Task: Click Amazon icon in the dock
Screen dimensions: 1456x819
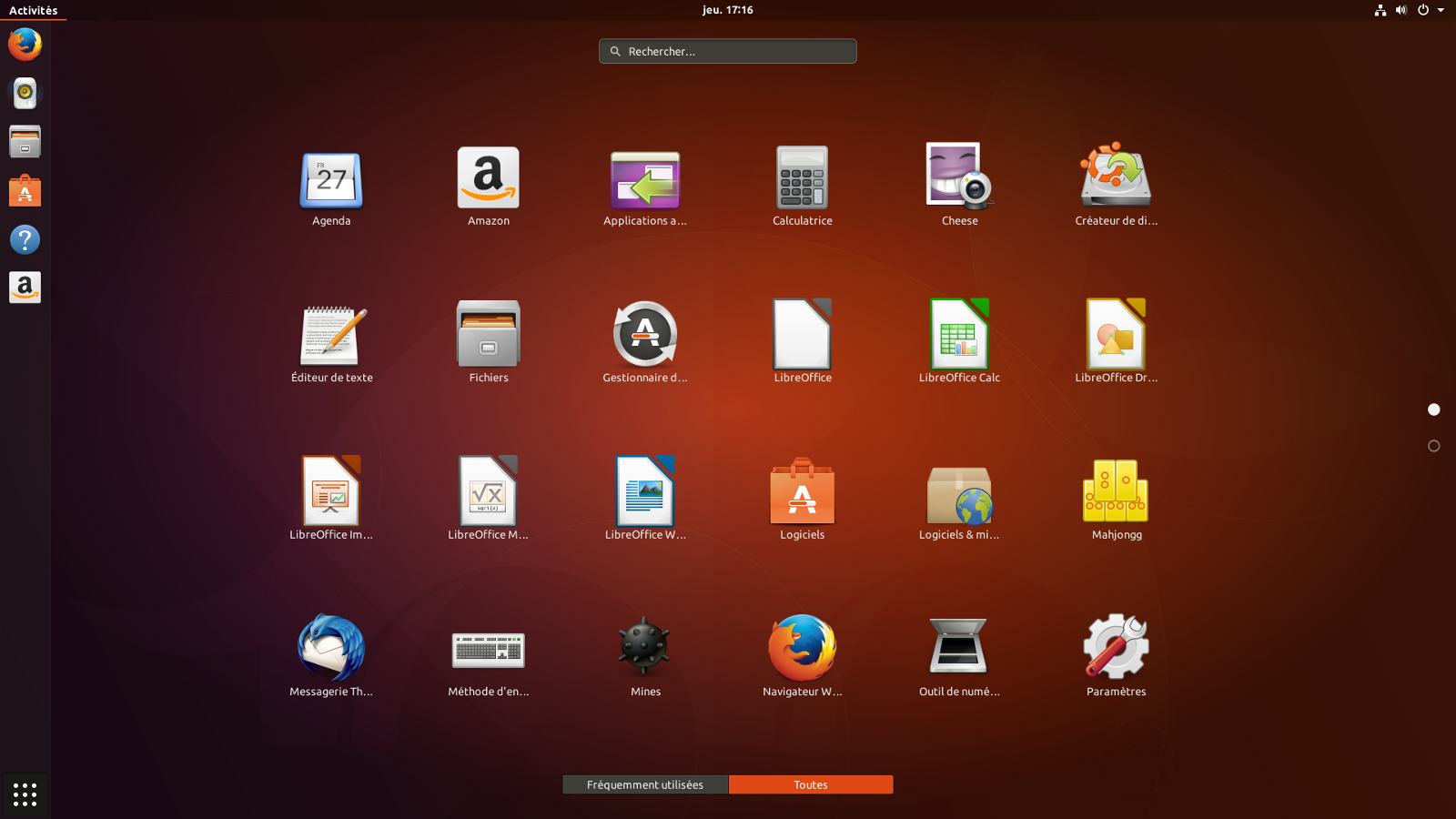Action: pyautogui.click(x=25, y=288)
